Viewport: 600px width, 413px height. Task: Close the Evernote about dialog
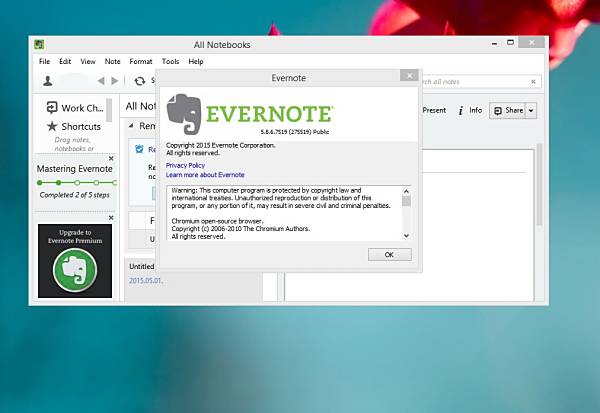(409, 75)
